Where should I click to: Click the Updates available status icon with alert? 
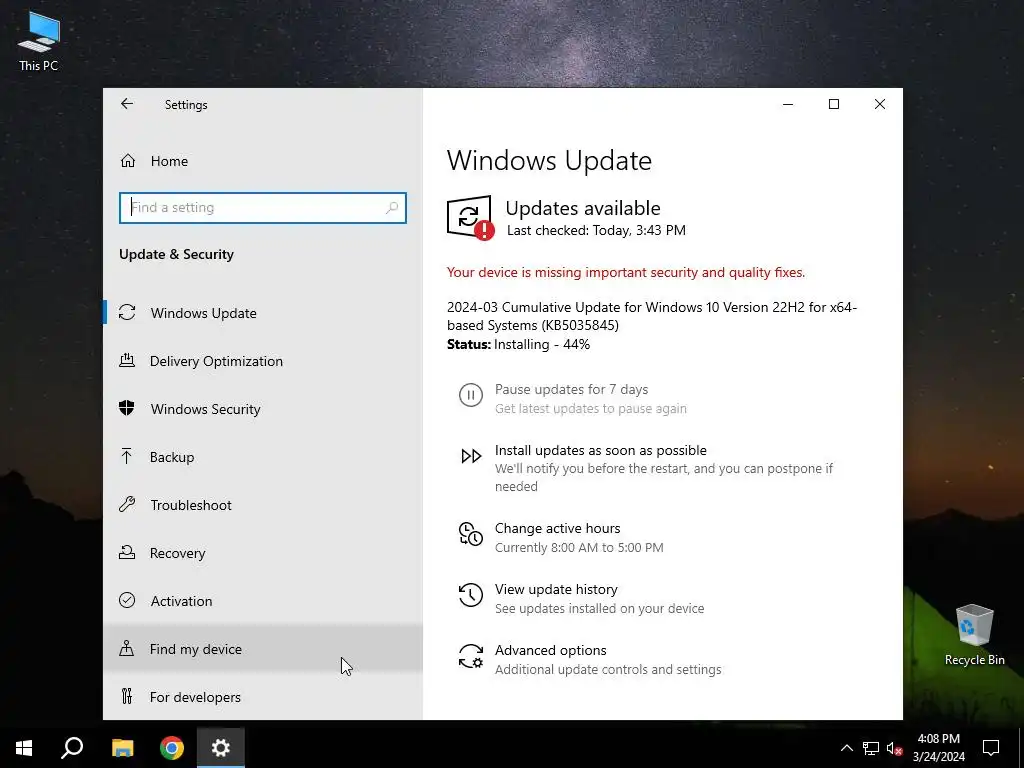(x=470, y=217)
